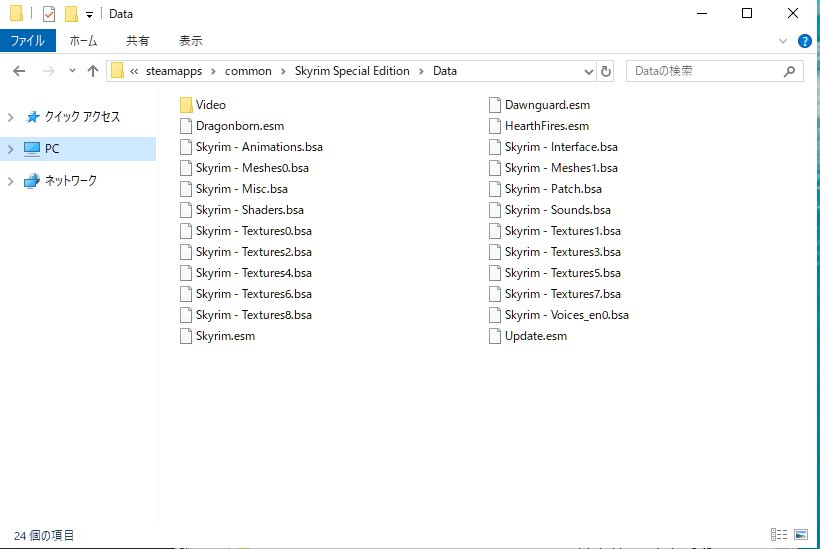Open the breadcrumb arrow after steamapps

(x=213, y=72)
